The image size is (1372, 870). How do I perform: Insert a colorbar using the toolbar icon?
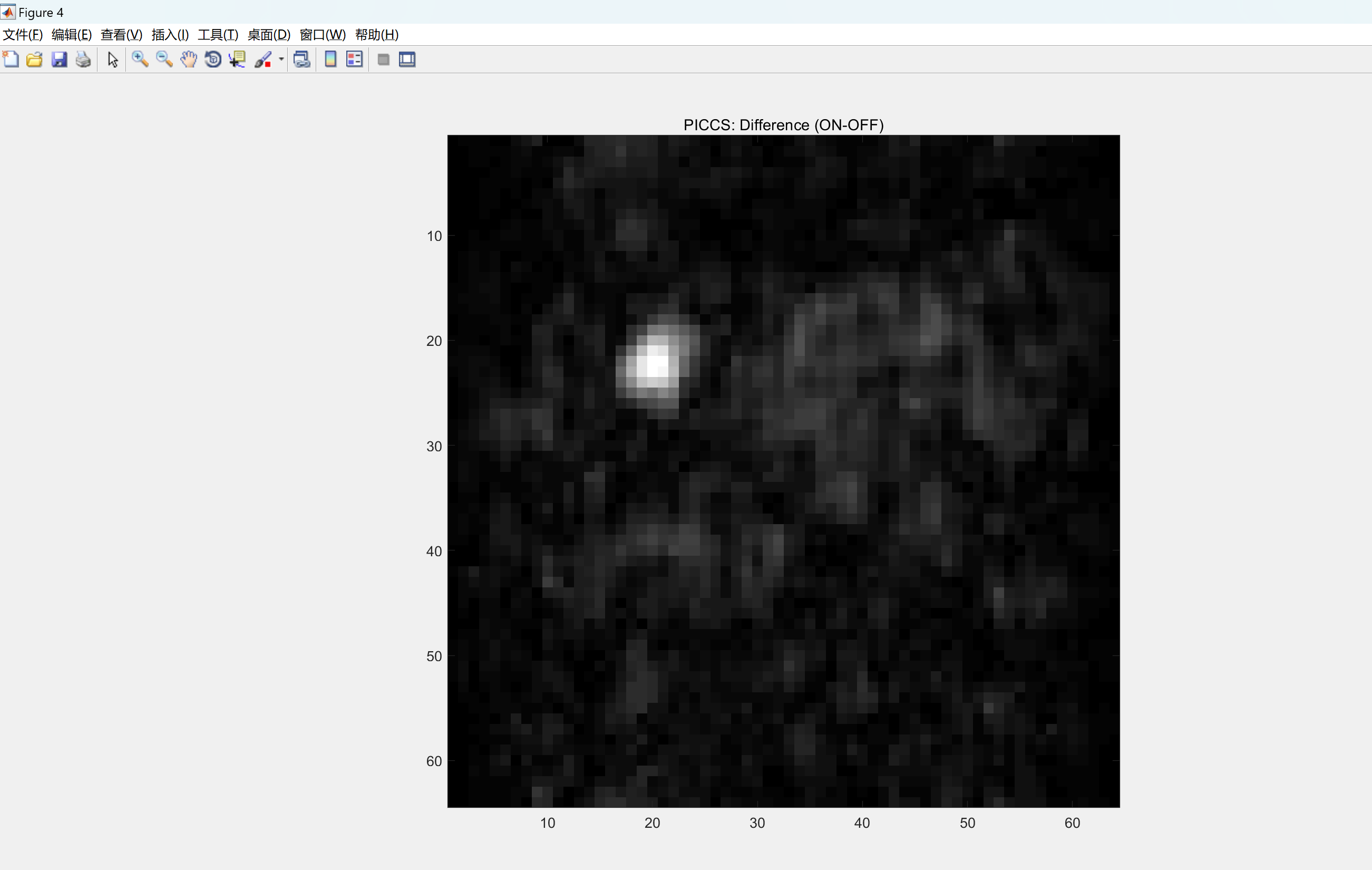pos(330,59)
